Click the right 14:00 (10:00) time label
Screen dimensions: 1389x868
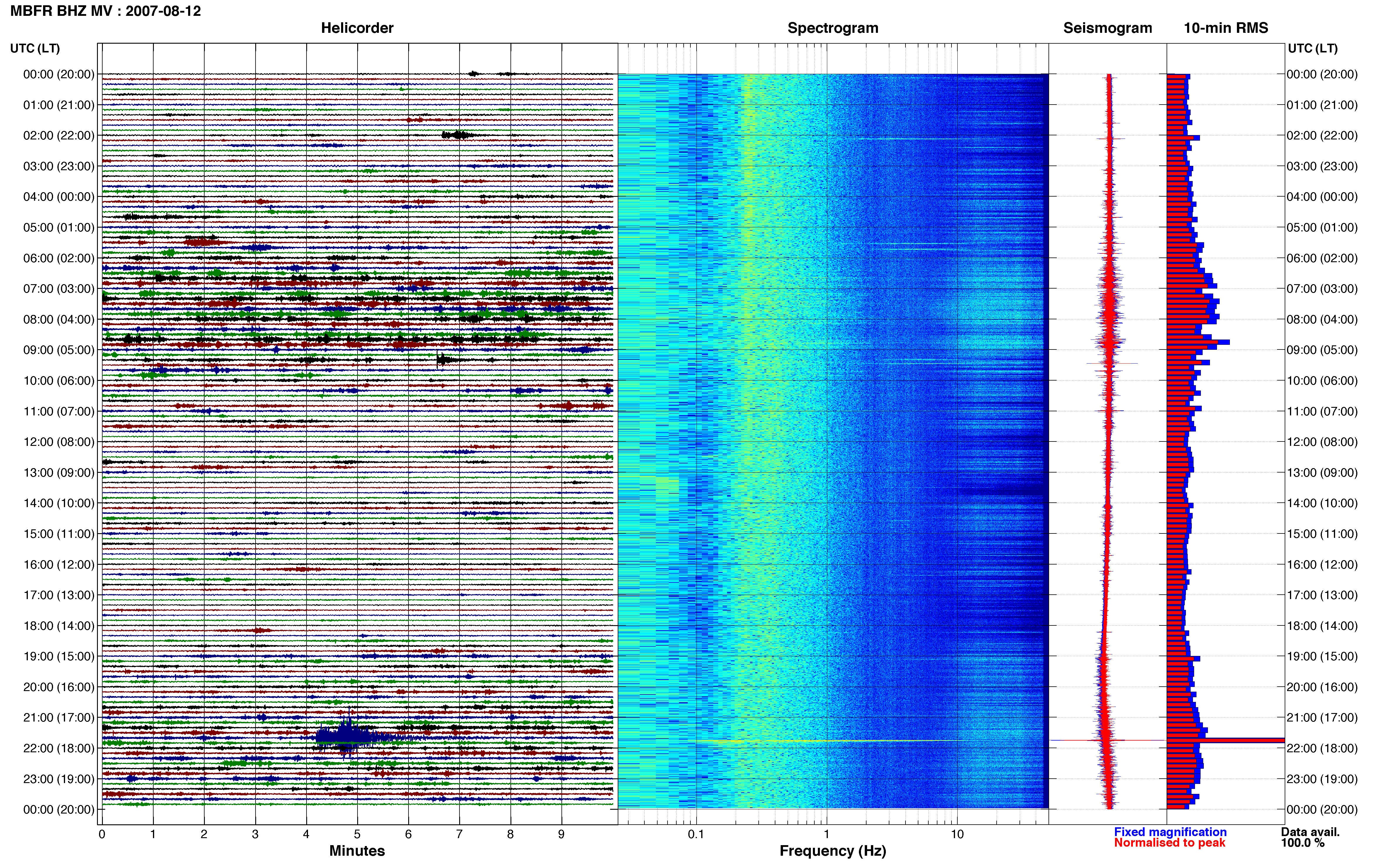[x=1322, y=504]
